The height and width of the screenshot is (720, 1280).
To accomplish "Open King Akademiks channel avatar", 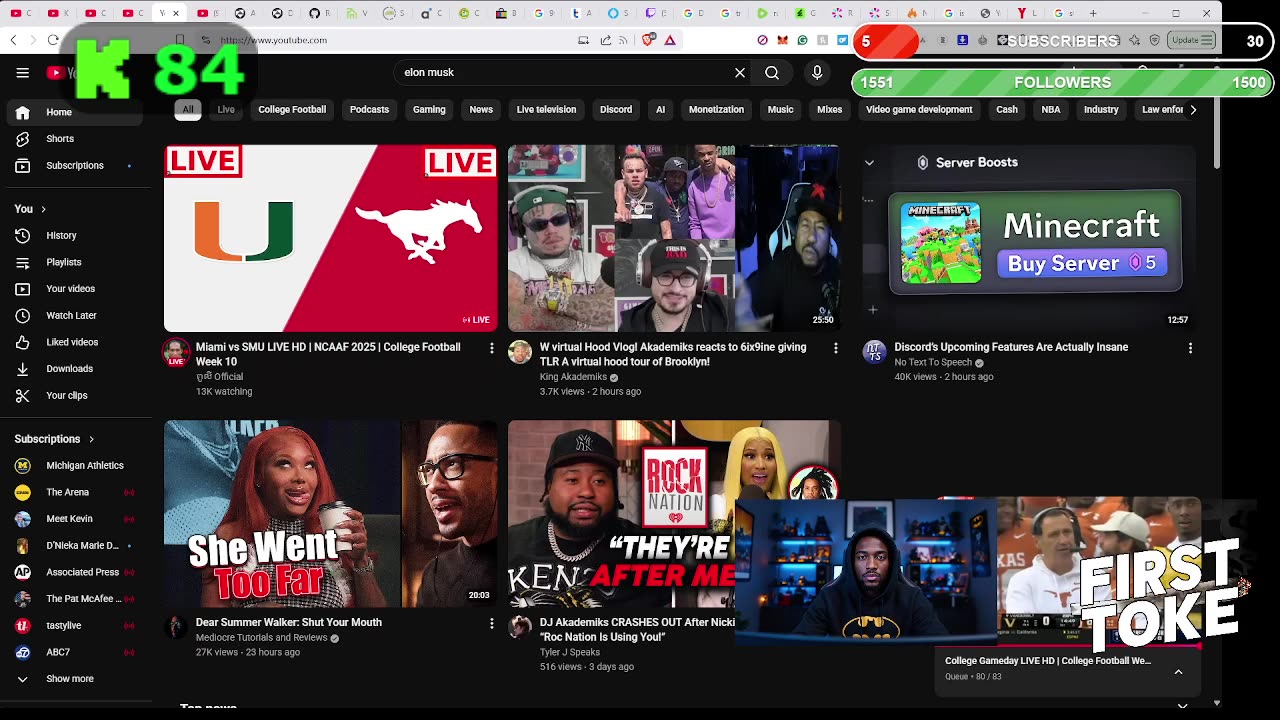I will click(520, 351).
